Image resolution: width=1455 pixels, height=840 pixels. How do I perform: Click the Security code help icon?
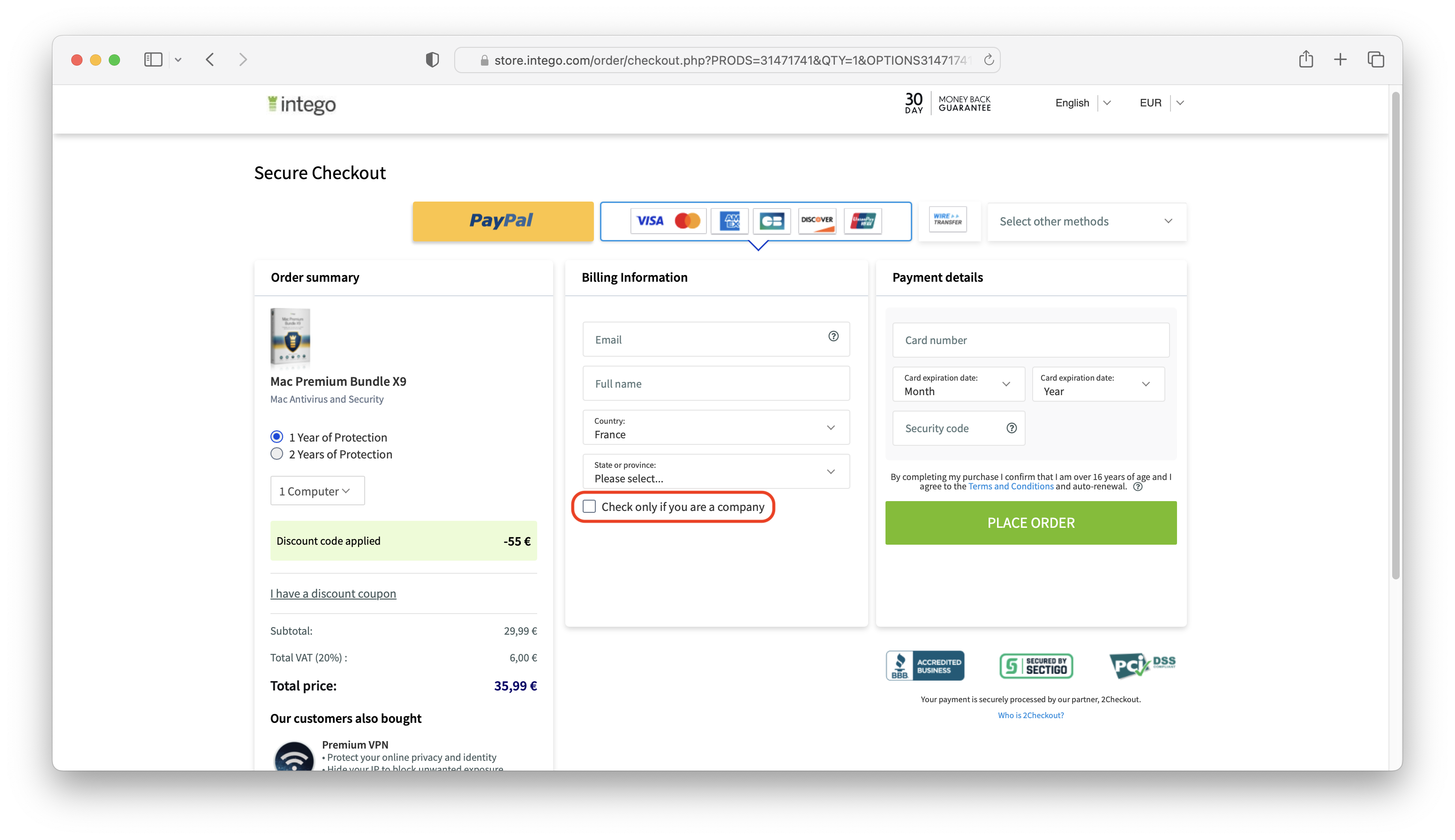point(1012,428)
